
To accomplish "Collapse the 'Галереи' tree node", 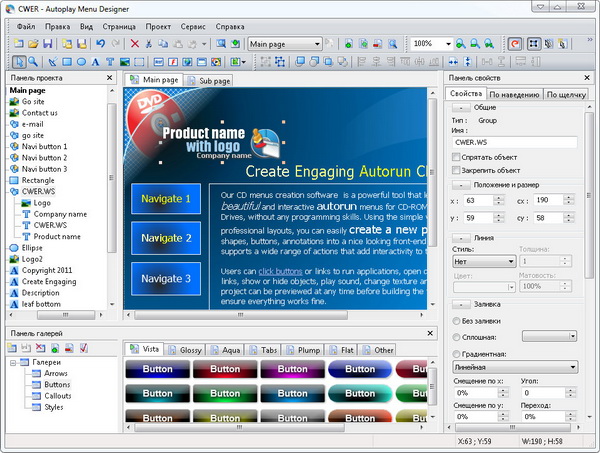I will pos(13,362).
